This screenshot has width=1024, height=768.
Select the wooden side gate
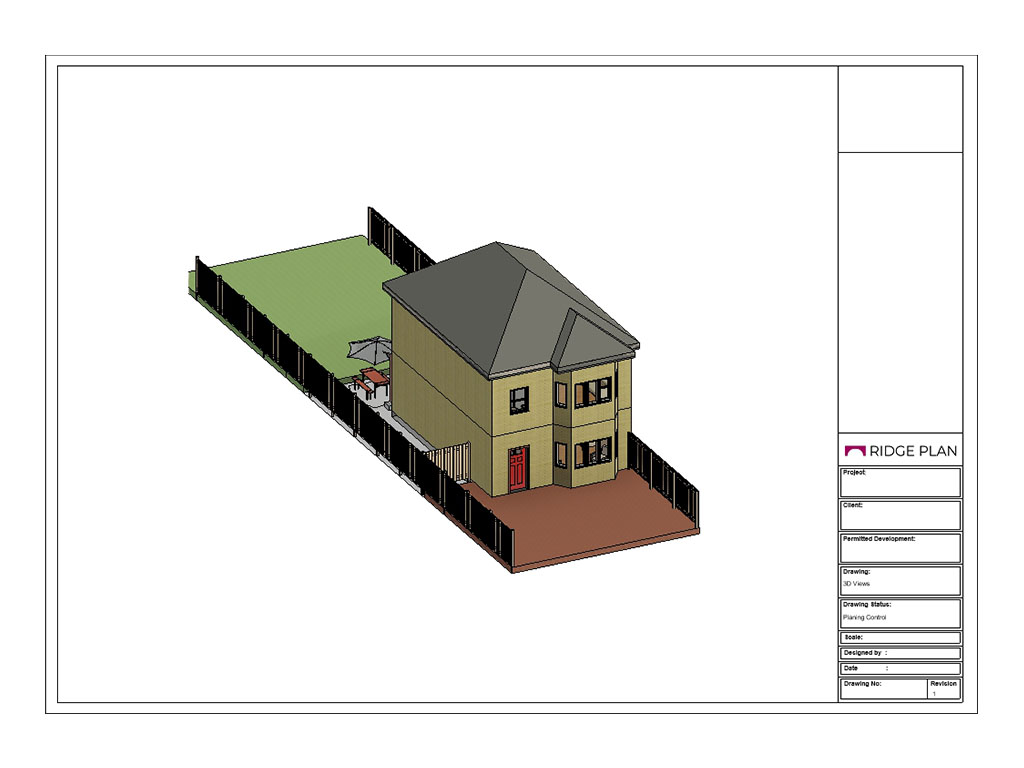448,464
